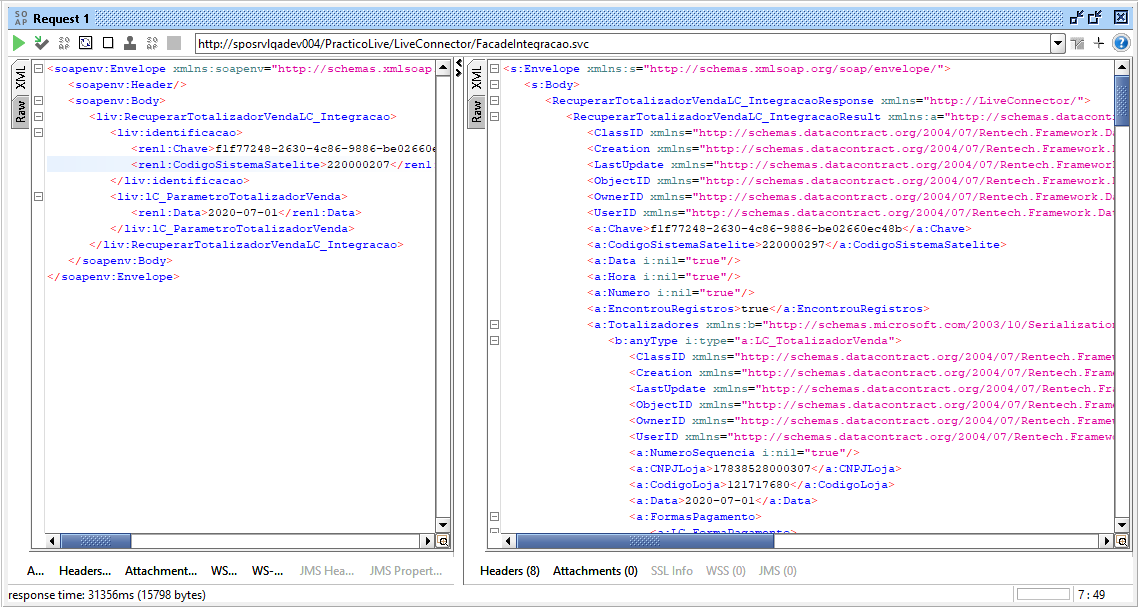This screenshot has height=607, width=1138.
Task: Collapse liv:RecuperarTotalizadorVendaLC_Integracao request node
Action: coord(38,117)
